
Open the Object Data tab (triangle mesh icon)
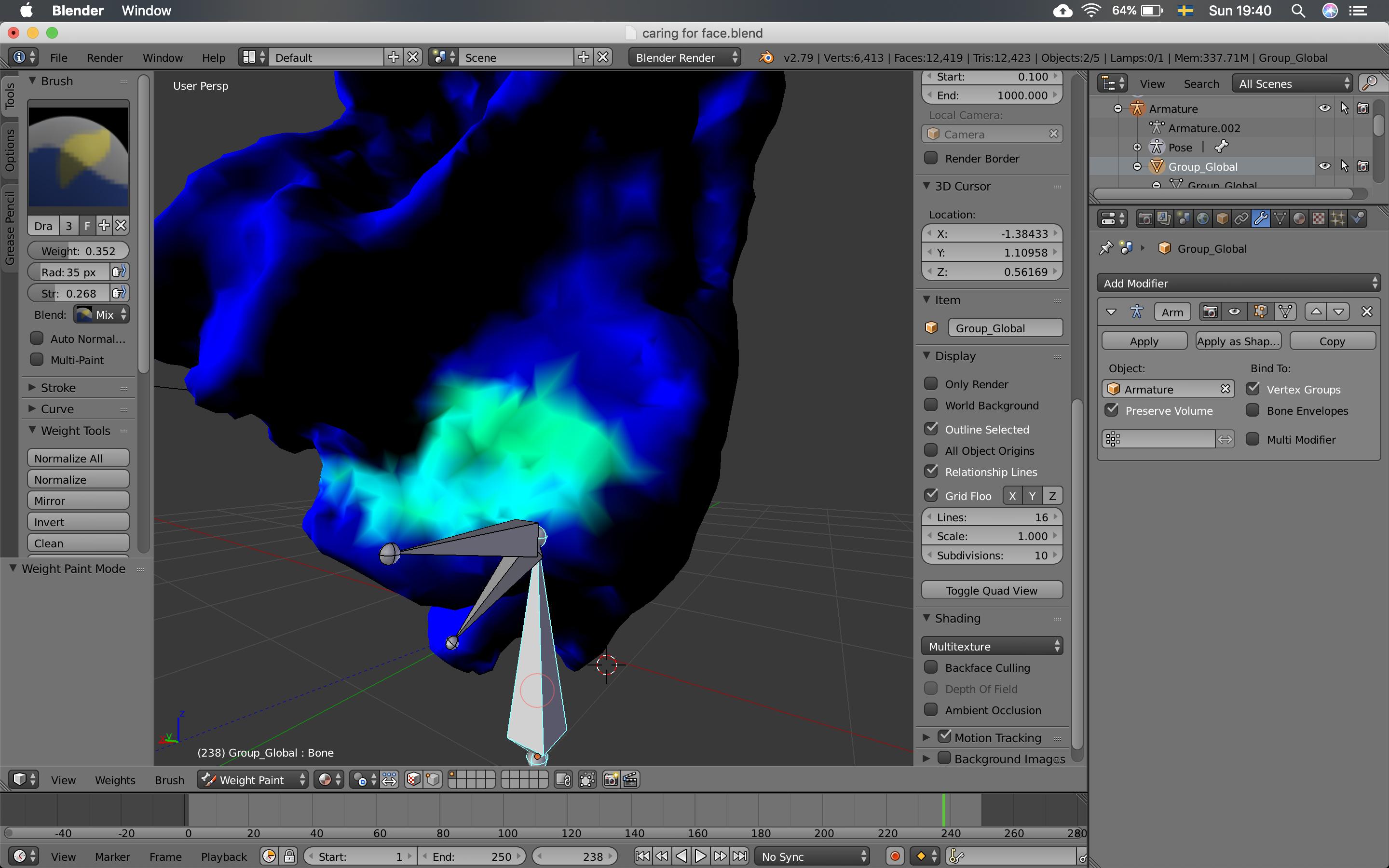coord(1280,219)
